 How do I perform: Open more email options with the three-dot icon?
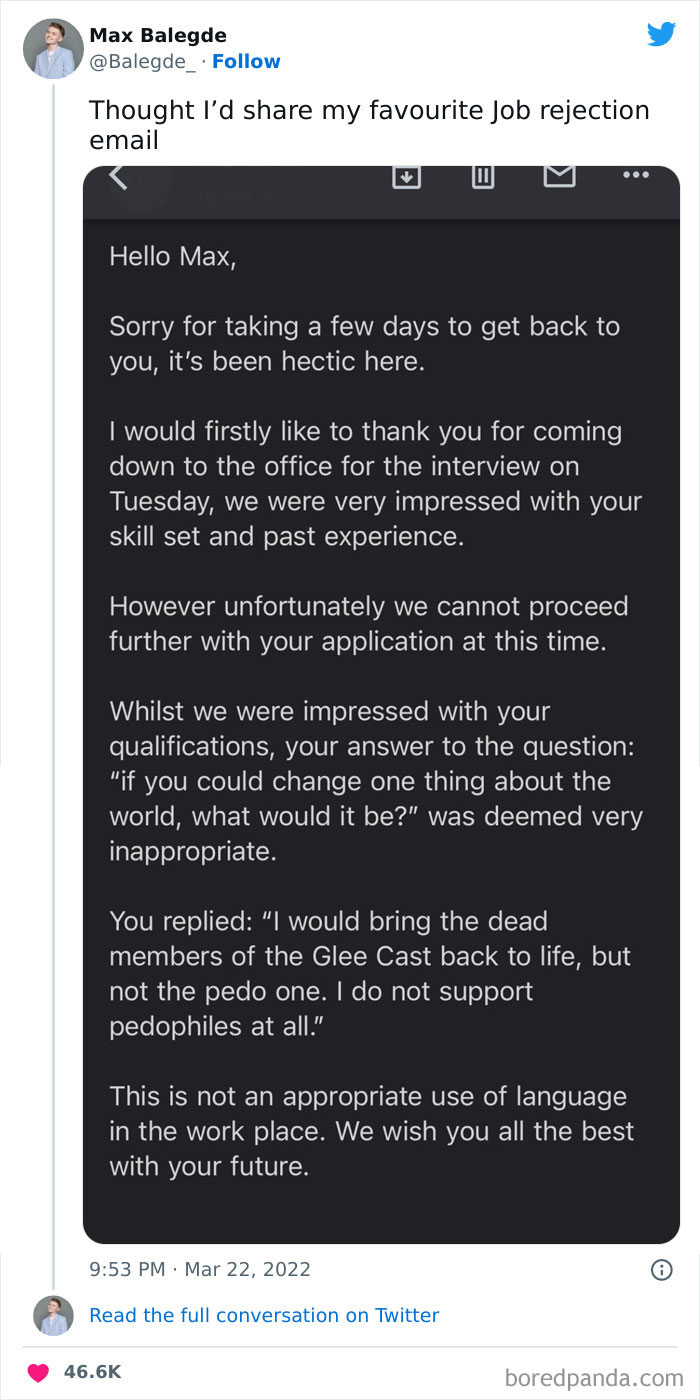635,173
